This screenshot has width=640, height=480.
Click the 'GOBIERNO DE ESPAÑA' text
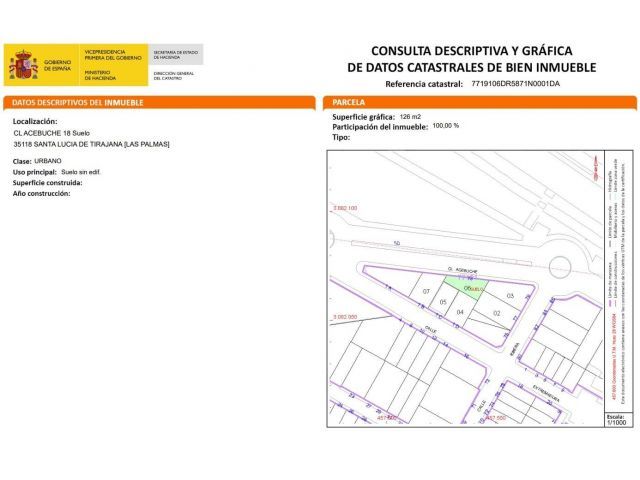58,65
